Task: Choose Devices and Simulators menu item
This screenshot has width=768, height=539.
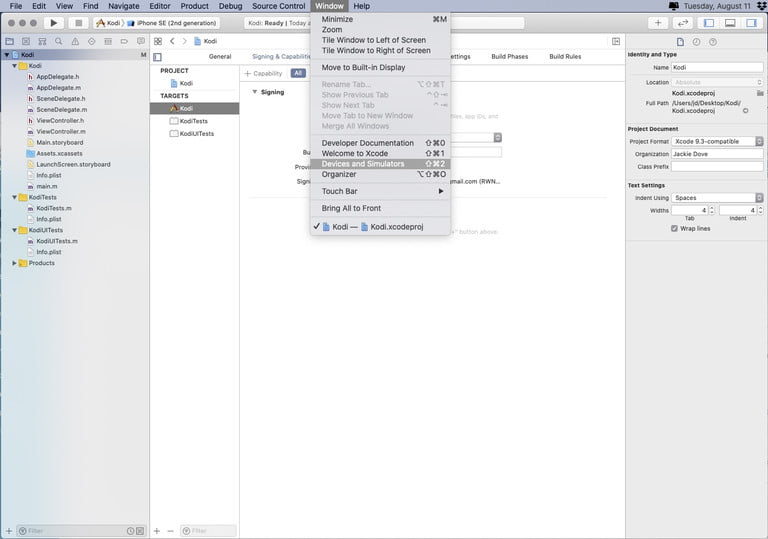Action: coord(363,164)
